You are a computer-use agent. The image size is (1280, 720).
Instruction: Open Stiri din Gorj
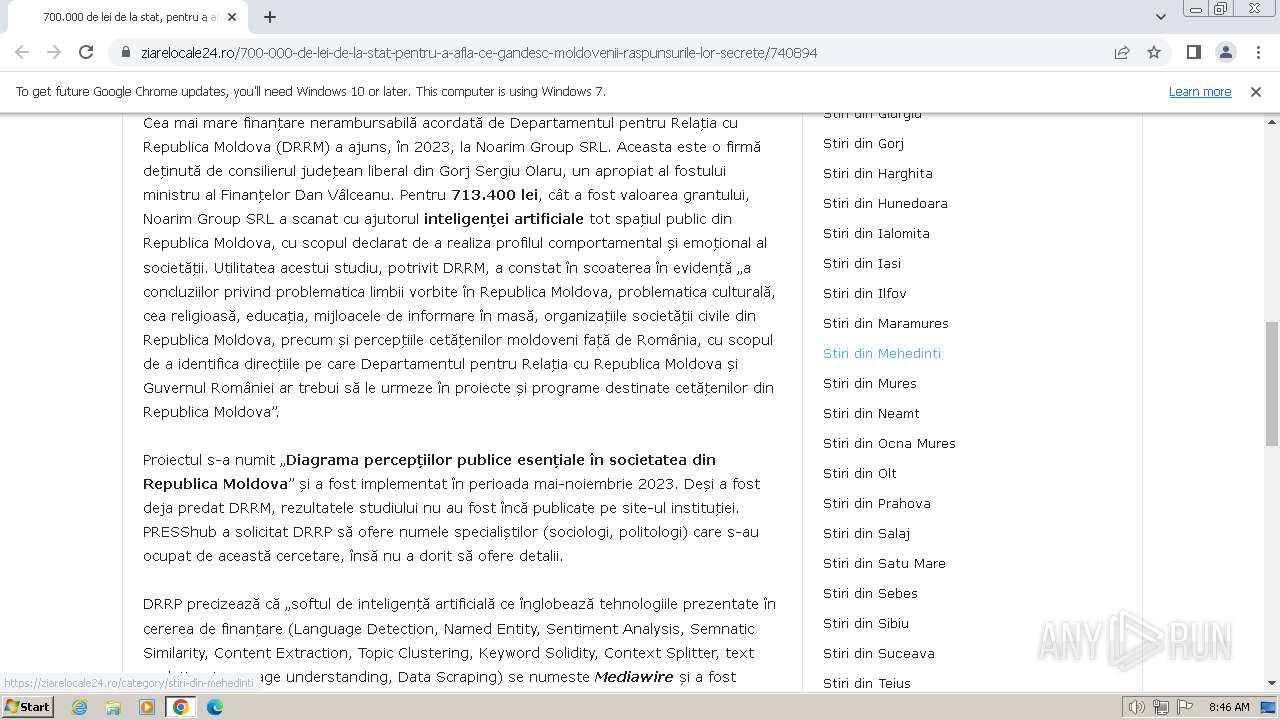tap(863, 143)
